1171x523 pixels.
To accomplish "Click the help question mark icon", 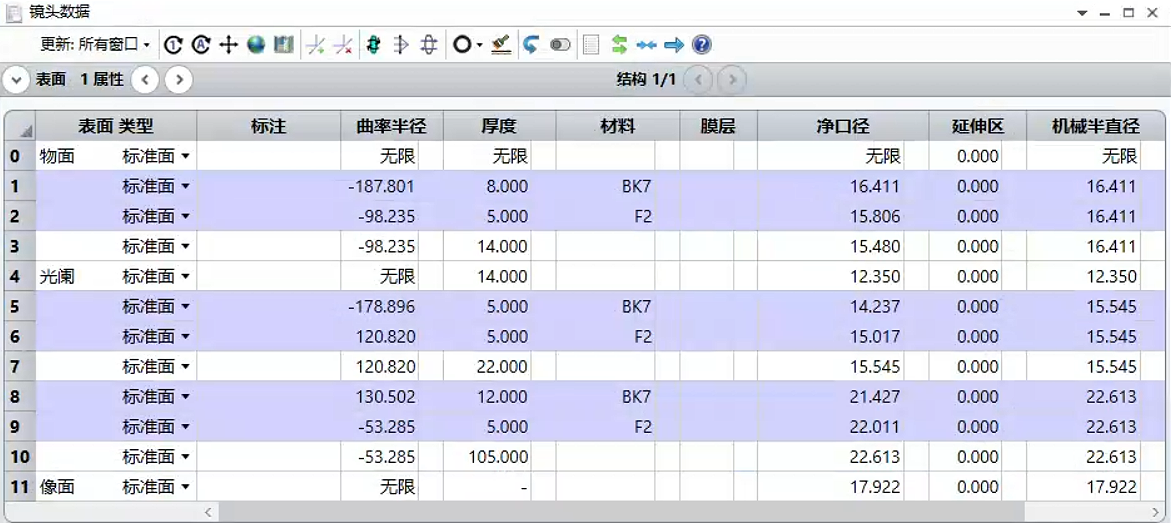I will pos(701,45).
